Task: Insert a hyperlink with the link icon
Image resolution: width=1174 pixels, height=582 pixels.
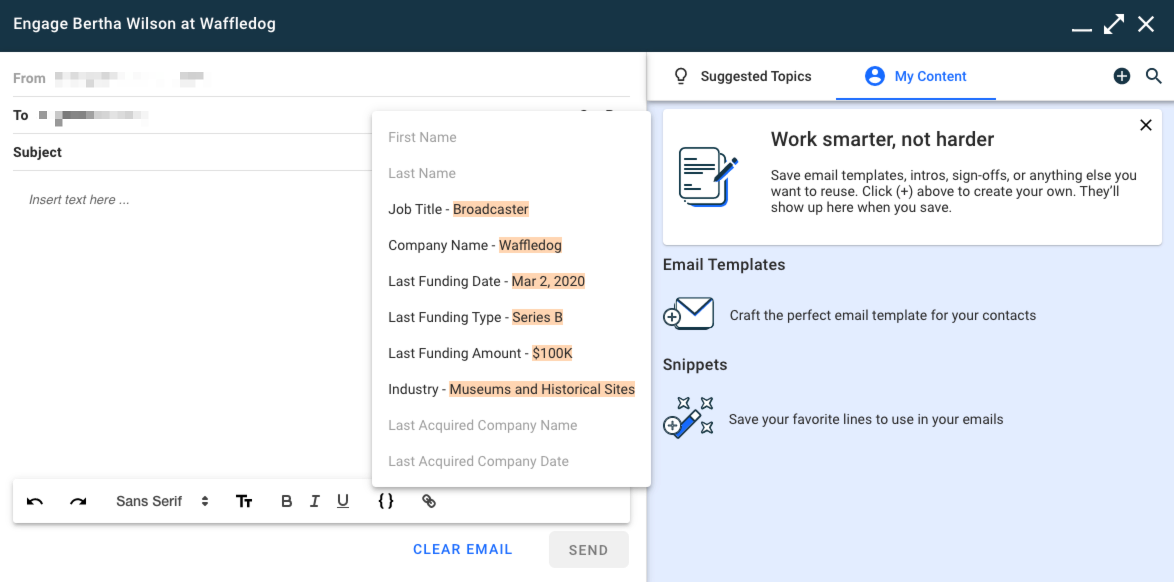Action: point(429,501)
